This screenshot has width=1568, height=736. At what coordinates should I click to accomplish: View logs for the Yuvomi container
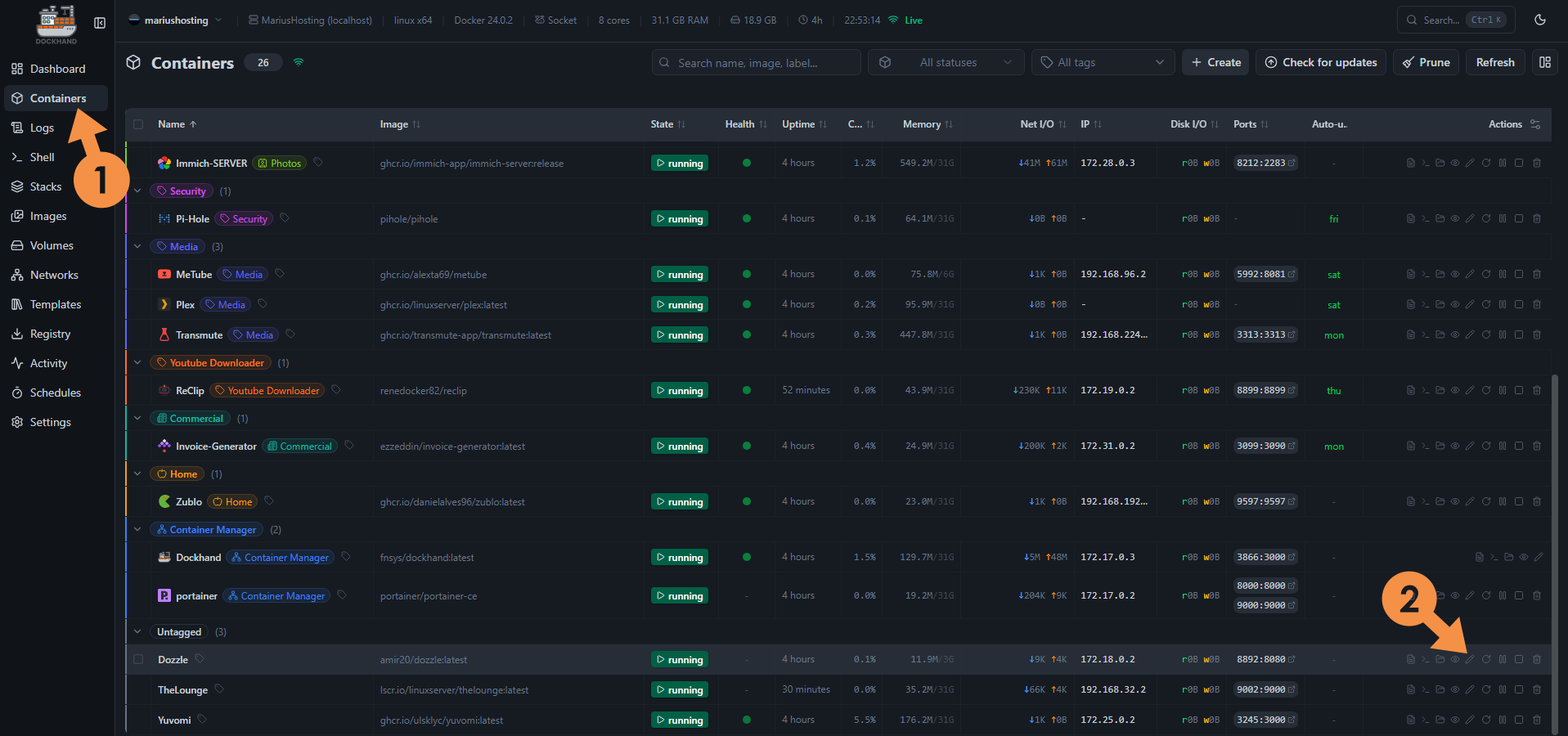1411,720
